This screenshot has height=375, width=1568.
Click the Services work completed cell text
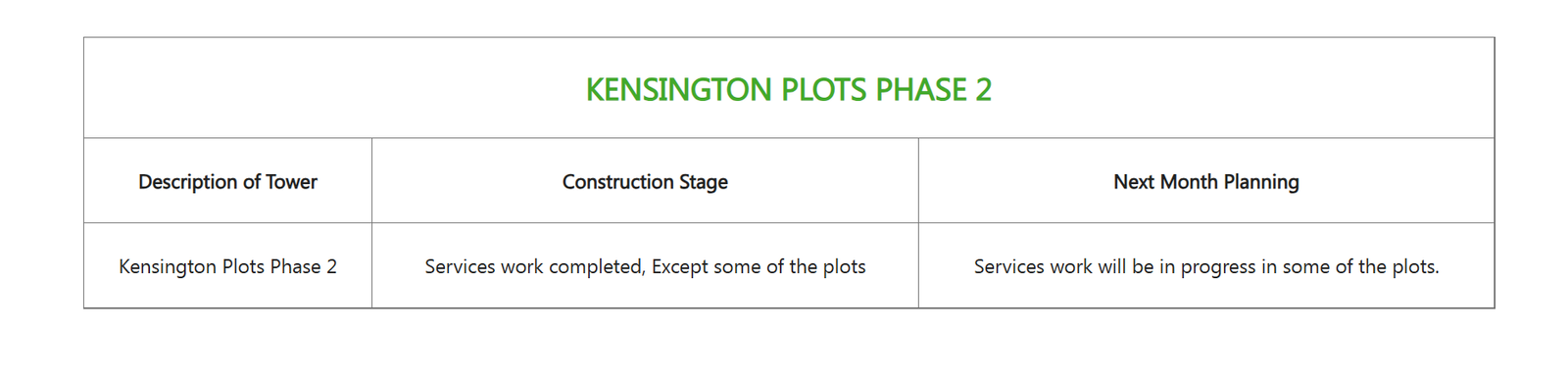coord(645,266)
